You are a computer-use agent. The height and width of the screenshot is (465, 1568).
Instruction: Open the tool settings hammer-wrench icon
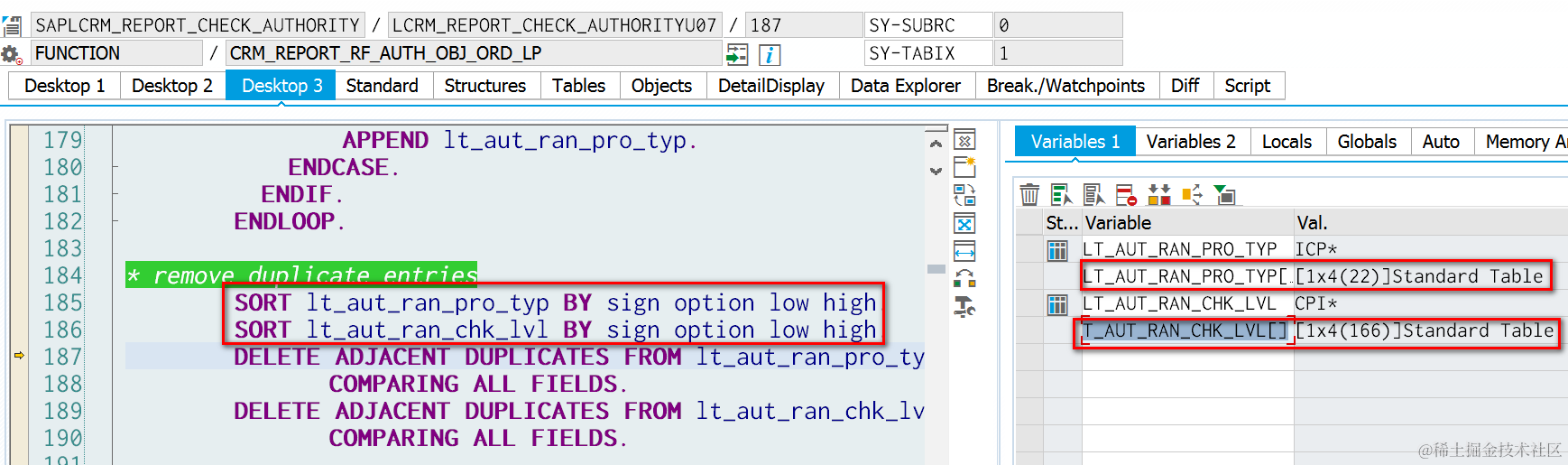click(964, 307)
